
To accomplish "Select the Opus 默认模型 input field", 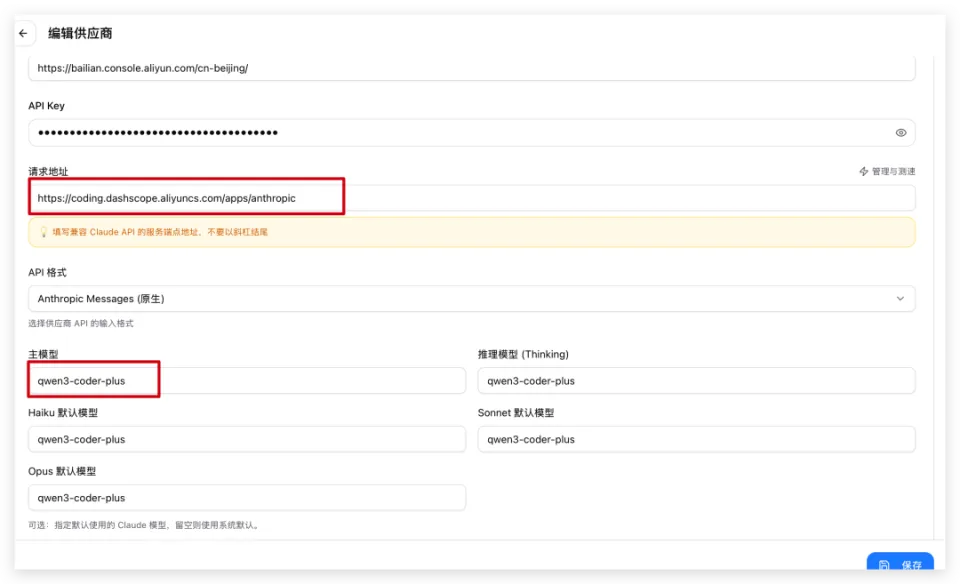I will (247, 497).
